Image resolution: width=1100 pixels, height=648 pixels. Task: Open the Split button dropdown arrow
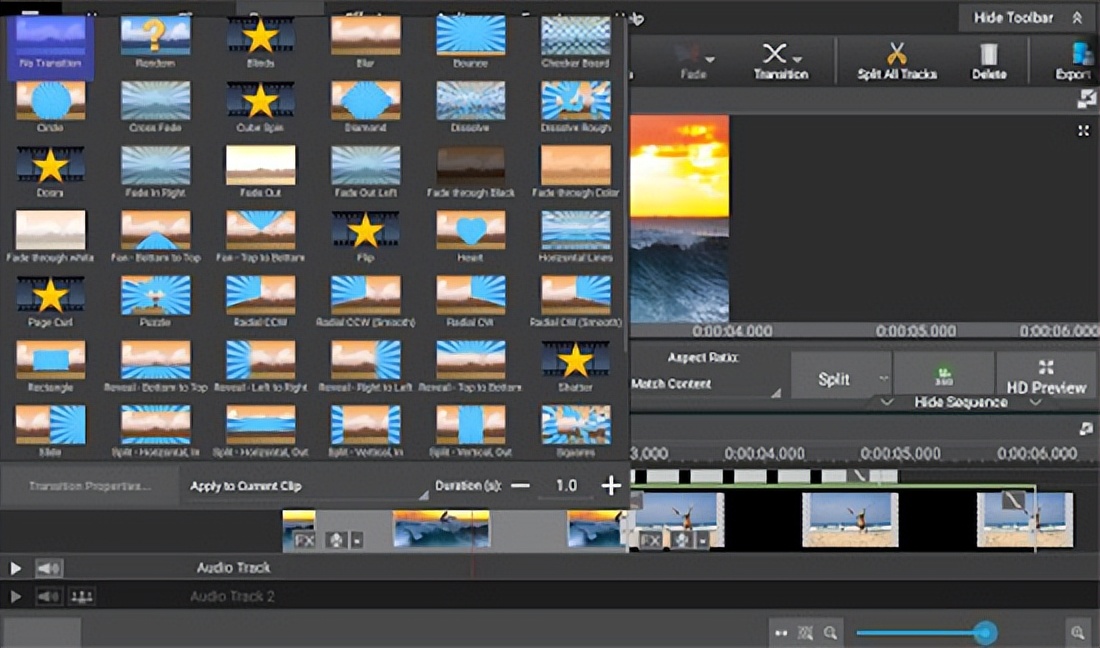pos(883,379)
